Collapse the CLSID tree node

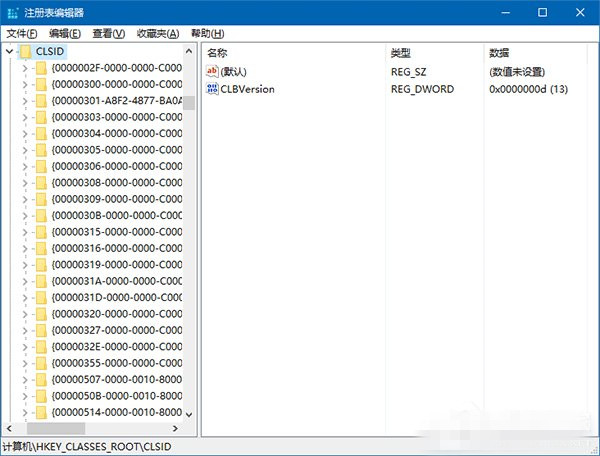pyautogui.click(x=10, y=51)
